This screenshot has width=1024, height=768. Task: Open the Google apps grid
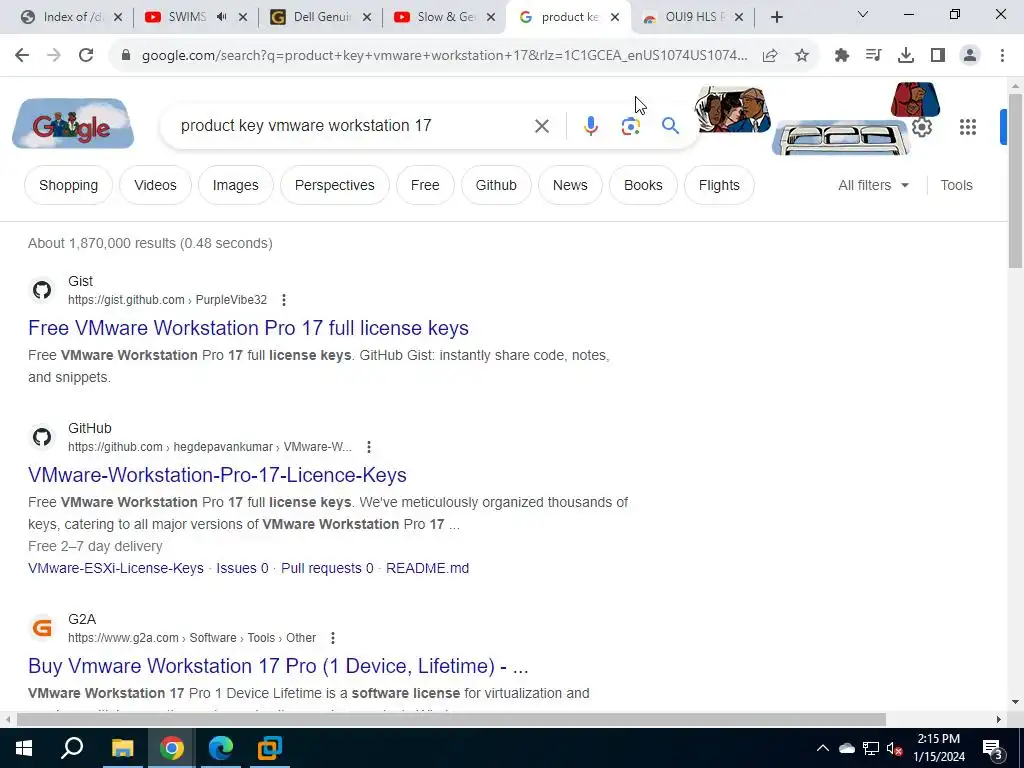pos(968,127)
